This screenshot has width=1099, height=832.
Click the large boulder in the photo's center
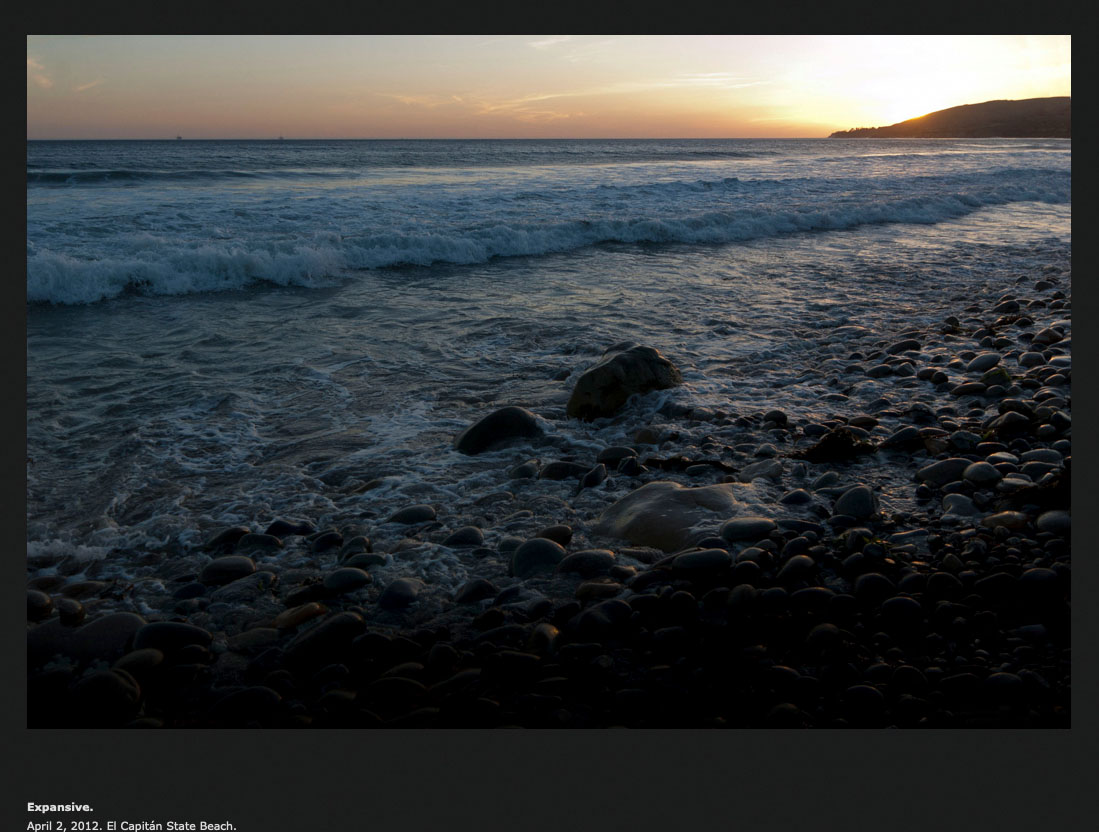point(622,381)
